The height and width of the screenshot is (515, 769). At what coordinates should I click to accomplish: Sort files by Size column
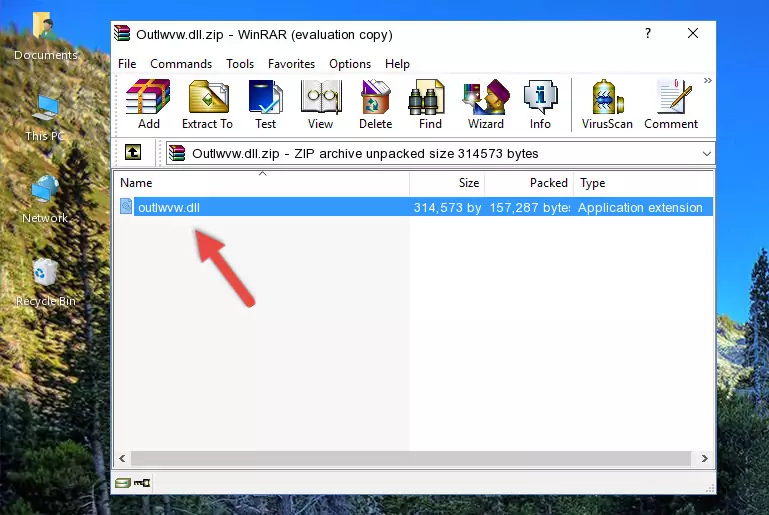447,183
